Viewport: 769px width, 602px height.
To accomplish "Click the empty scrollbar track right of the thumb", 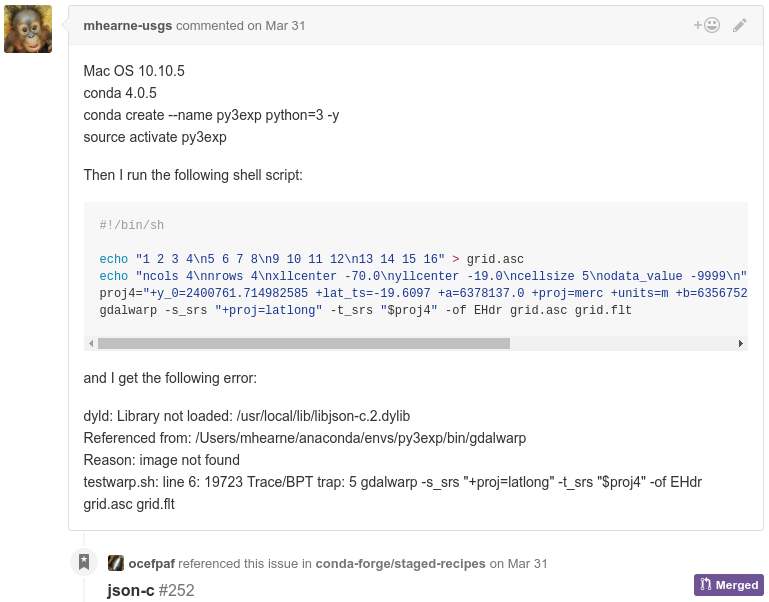I will click(x=622, y=343).
